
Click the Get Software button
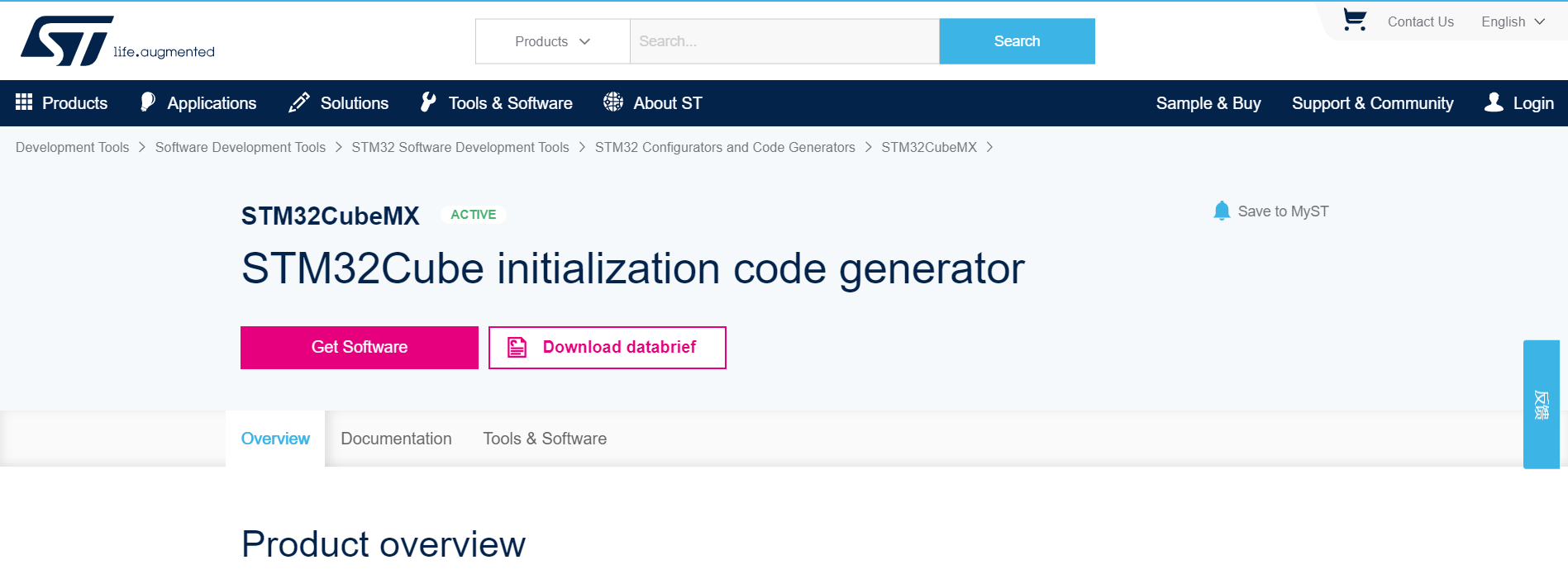point(360,348)
